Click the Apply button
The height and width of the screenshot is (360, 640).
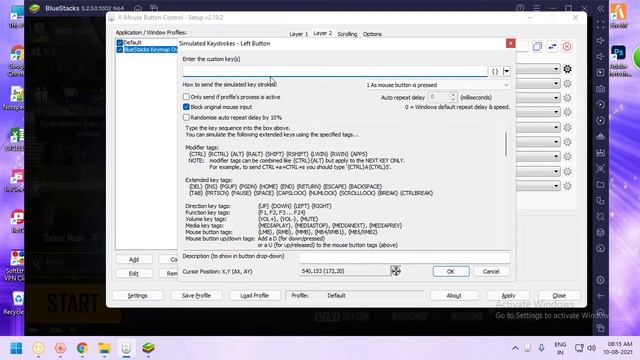pyautogui.click(x=508, y=296)
